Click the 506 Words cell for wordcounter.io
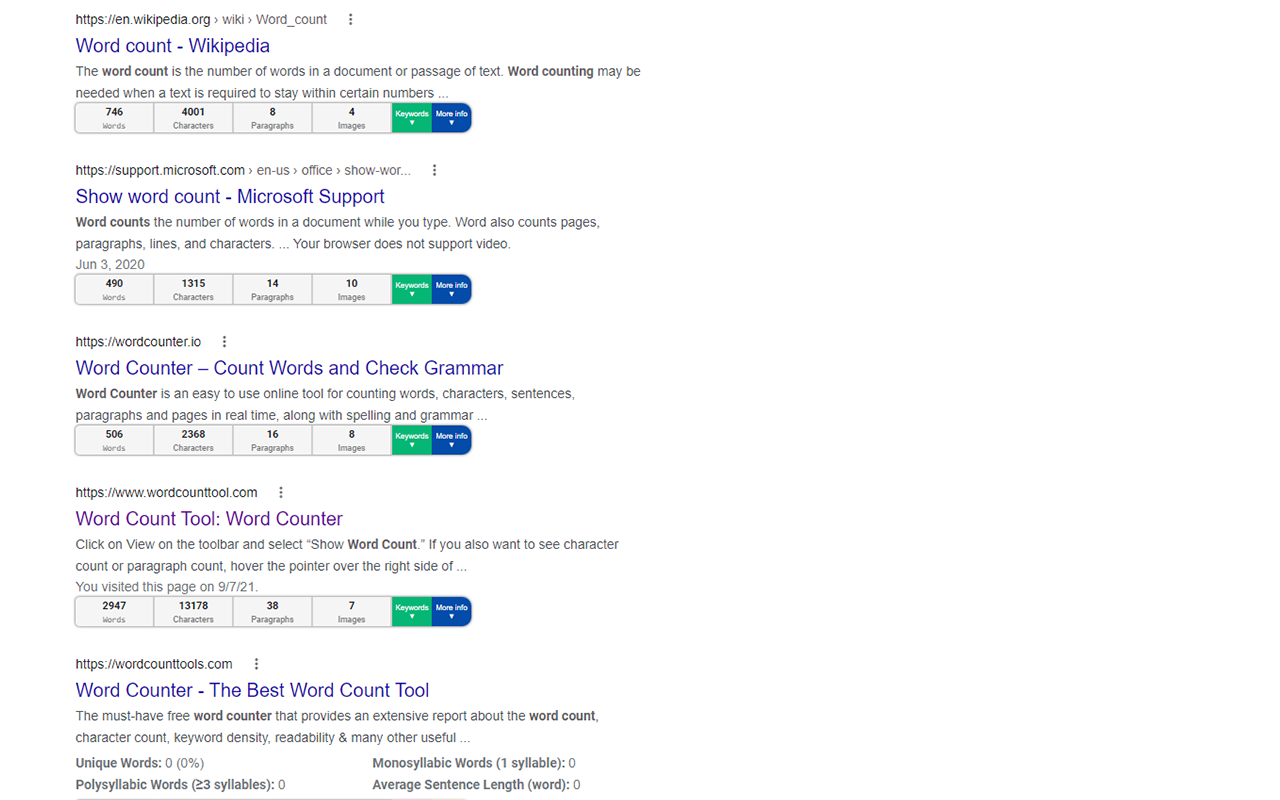The image size is (1280, 800). tap(114, 440)
